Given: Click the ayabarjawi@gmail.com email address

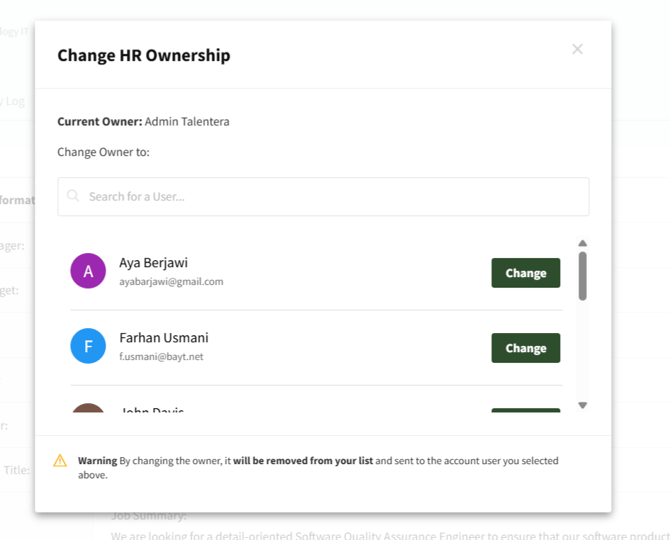Looking at the screenshot, I should tap(171, 282).
